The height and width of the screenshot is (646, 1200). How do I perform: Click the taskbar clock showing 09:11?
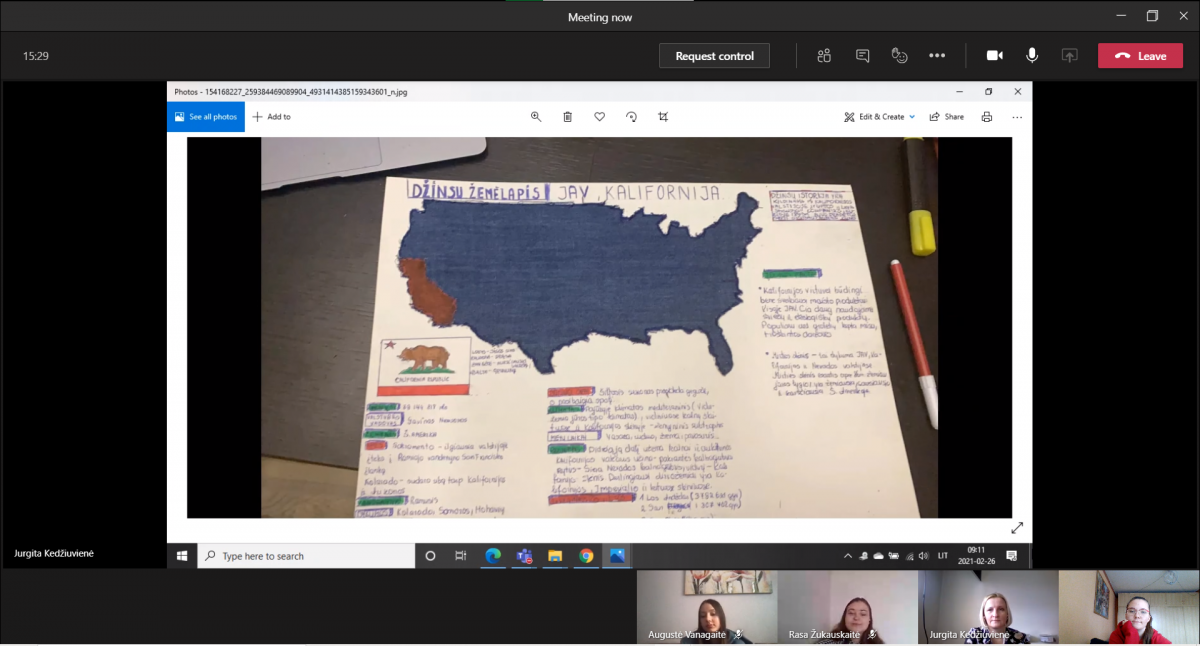975,556
